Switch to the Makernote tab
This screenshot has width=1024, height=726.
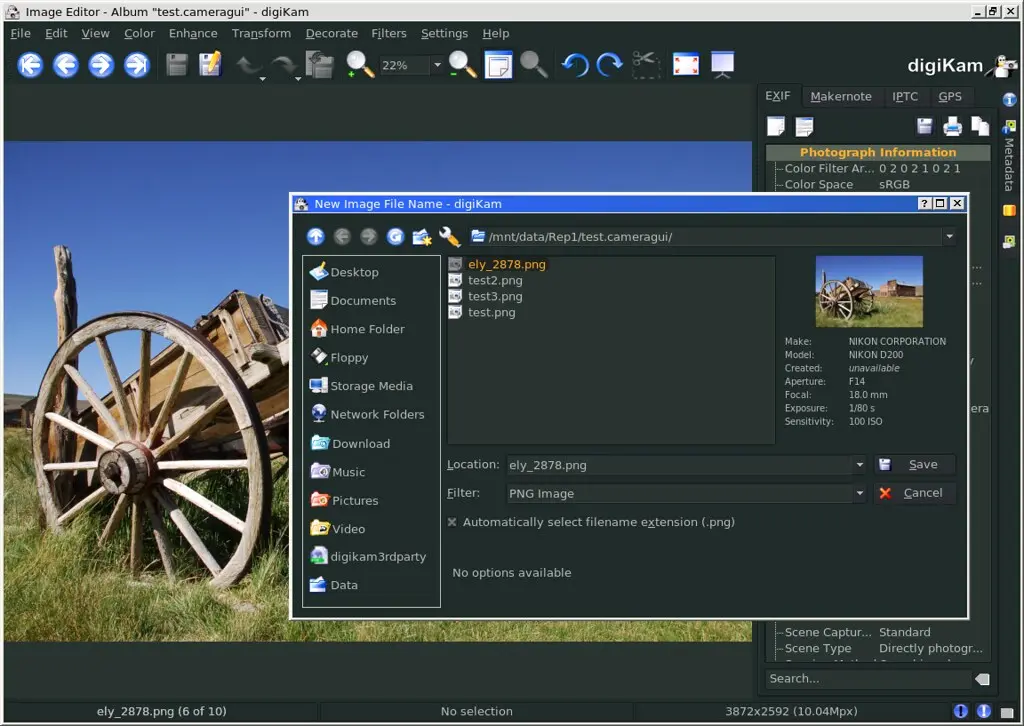pos(841,96)
